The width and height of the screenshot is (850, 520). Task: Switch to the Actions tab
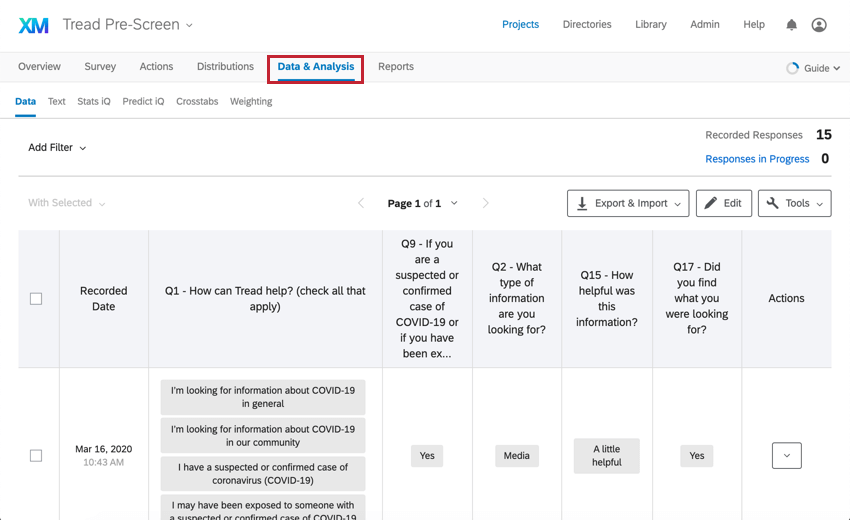coord(156,67)
